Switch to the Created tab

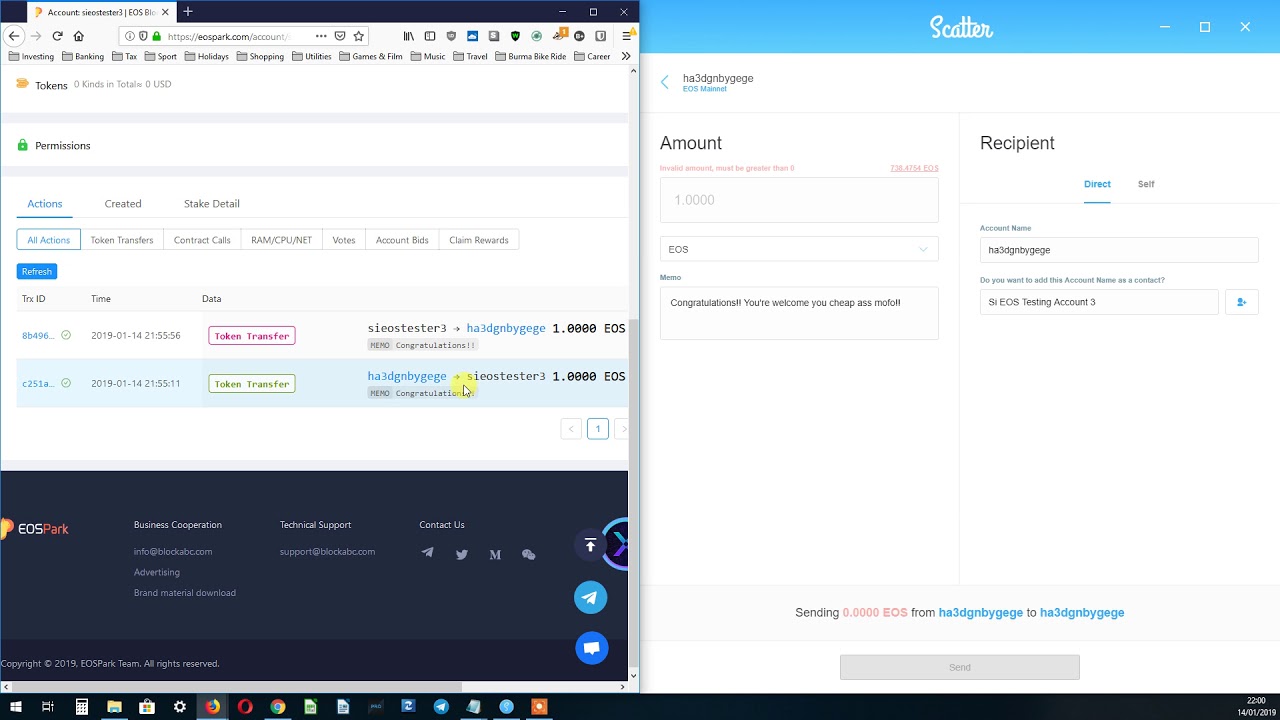tap(123, 204)
